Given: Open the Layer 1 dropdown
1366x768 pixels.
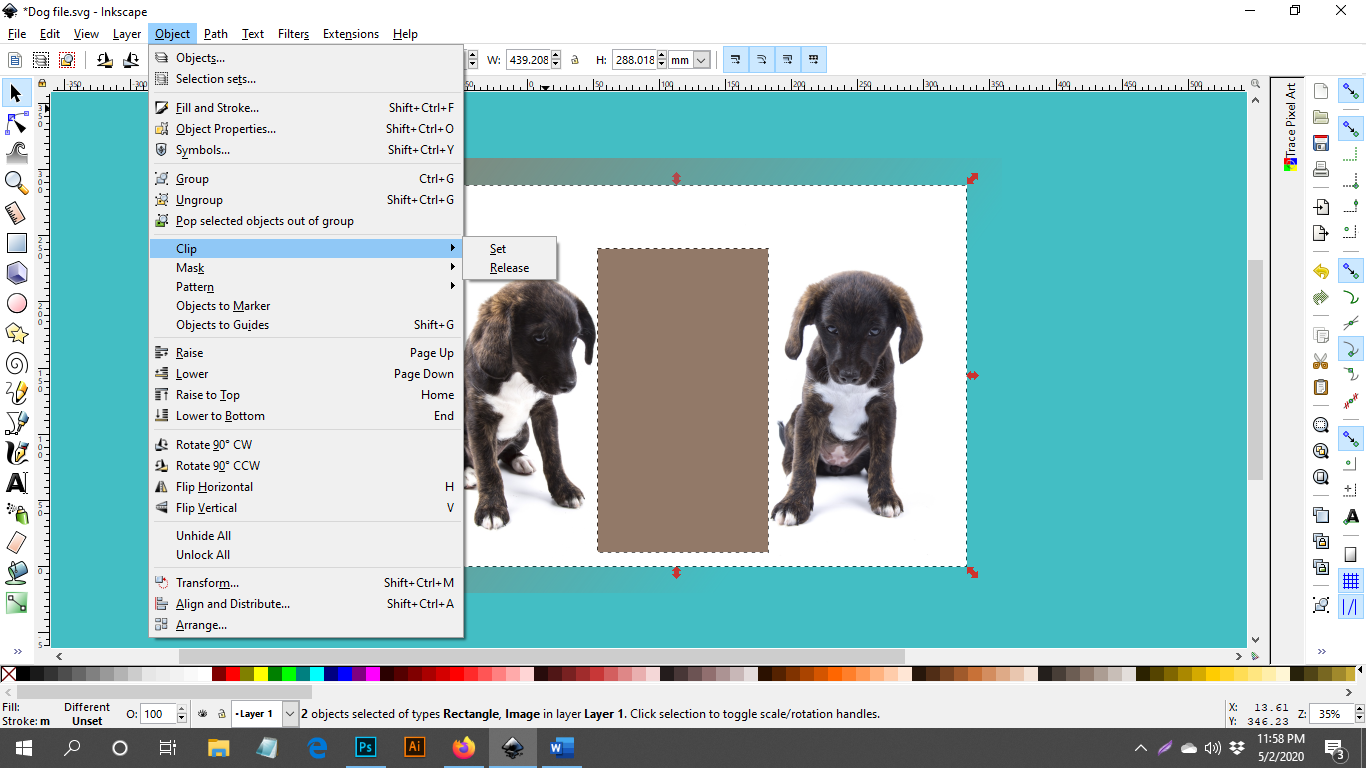Looking at the screenshot, I should [x=290, y=714].
